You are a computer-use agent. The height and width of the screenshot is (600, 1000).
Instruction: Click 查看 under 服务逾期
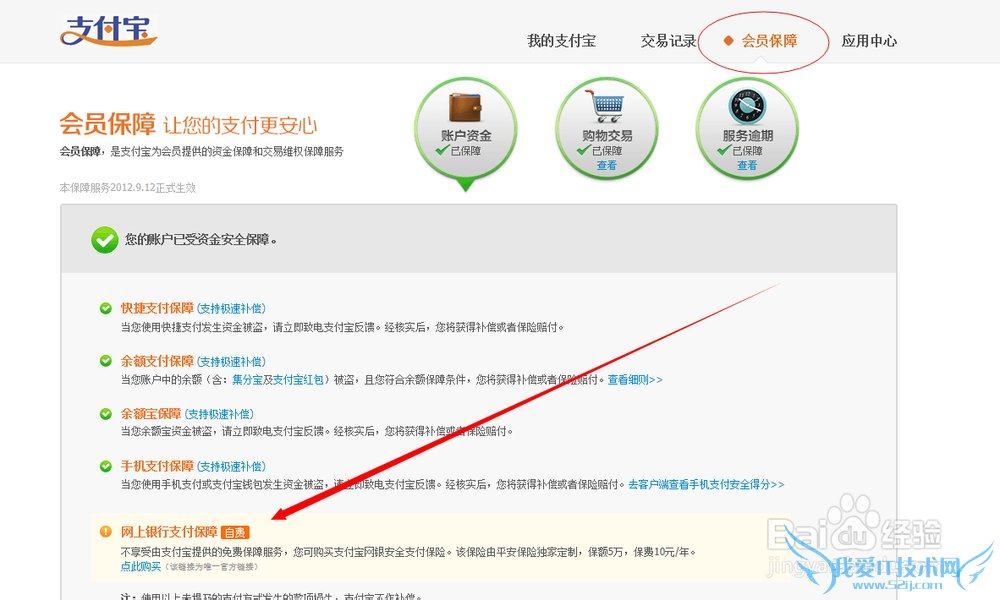coord(747,165)
